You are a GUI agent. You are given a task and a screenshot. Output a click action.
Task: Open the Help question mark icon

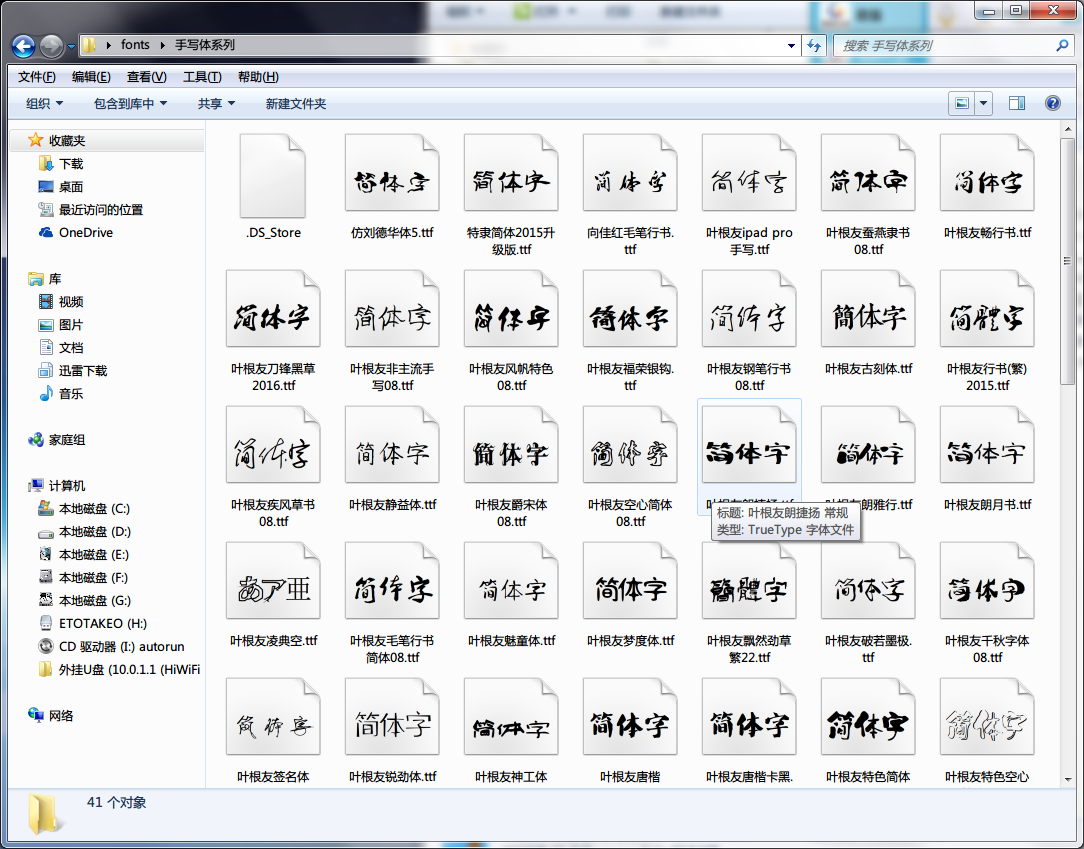(1052, 104)
